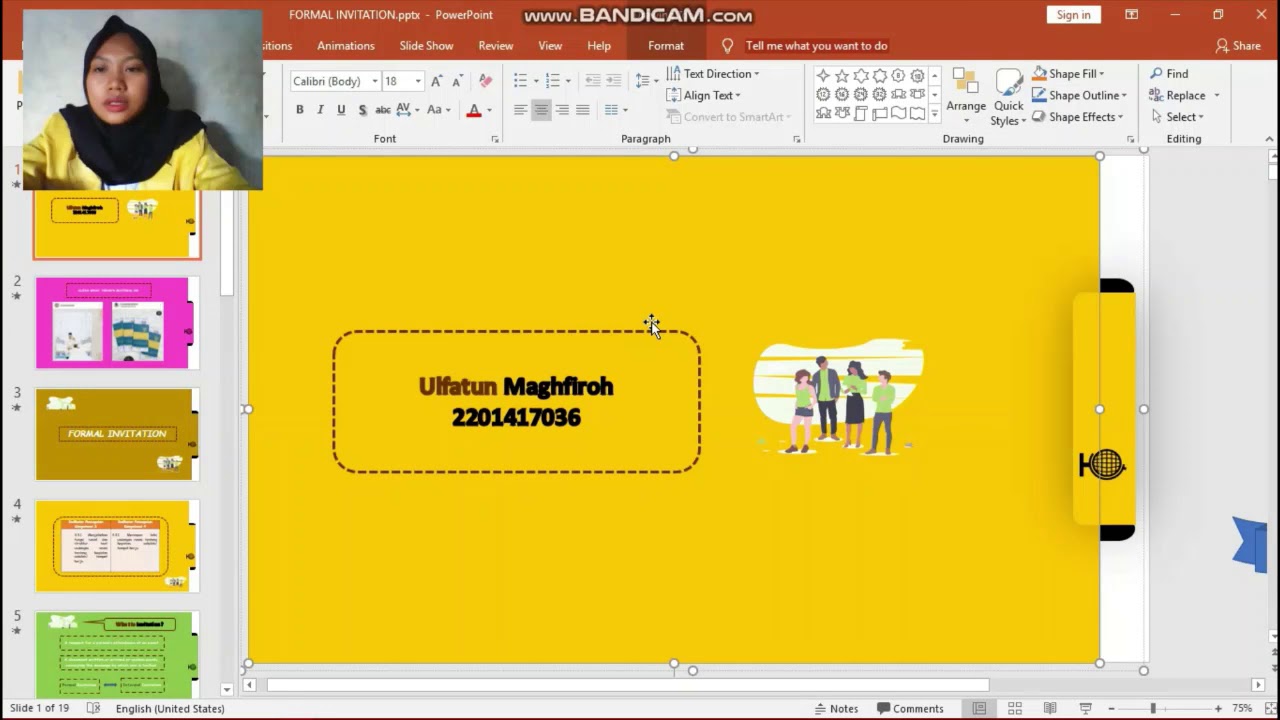Switch to Animations tab
The width and height of the screenshot is (1280, 720).
pyautogui.click(x=346, y=46)
